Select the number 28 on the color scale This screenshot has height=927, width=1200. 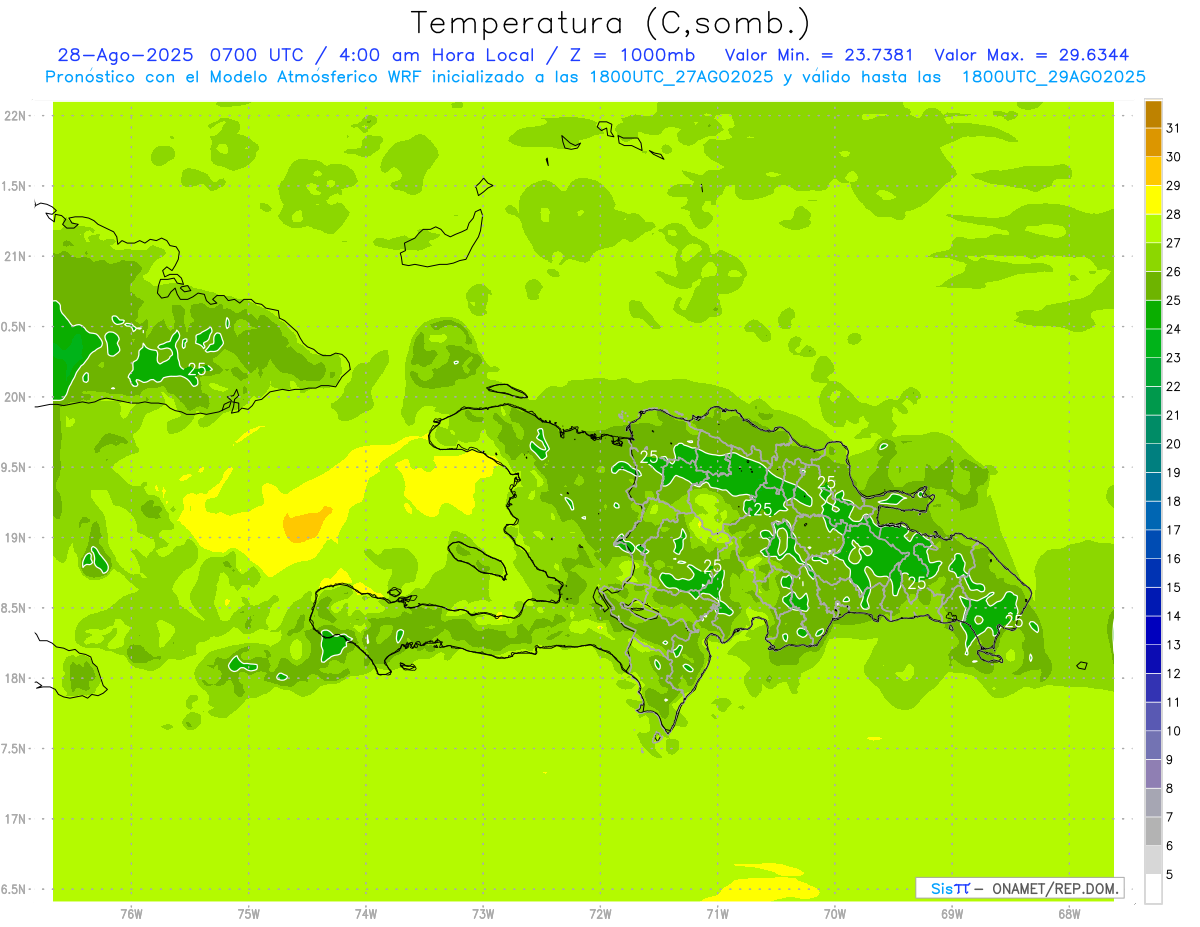(x=1174, y=214)
